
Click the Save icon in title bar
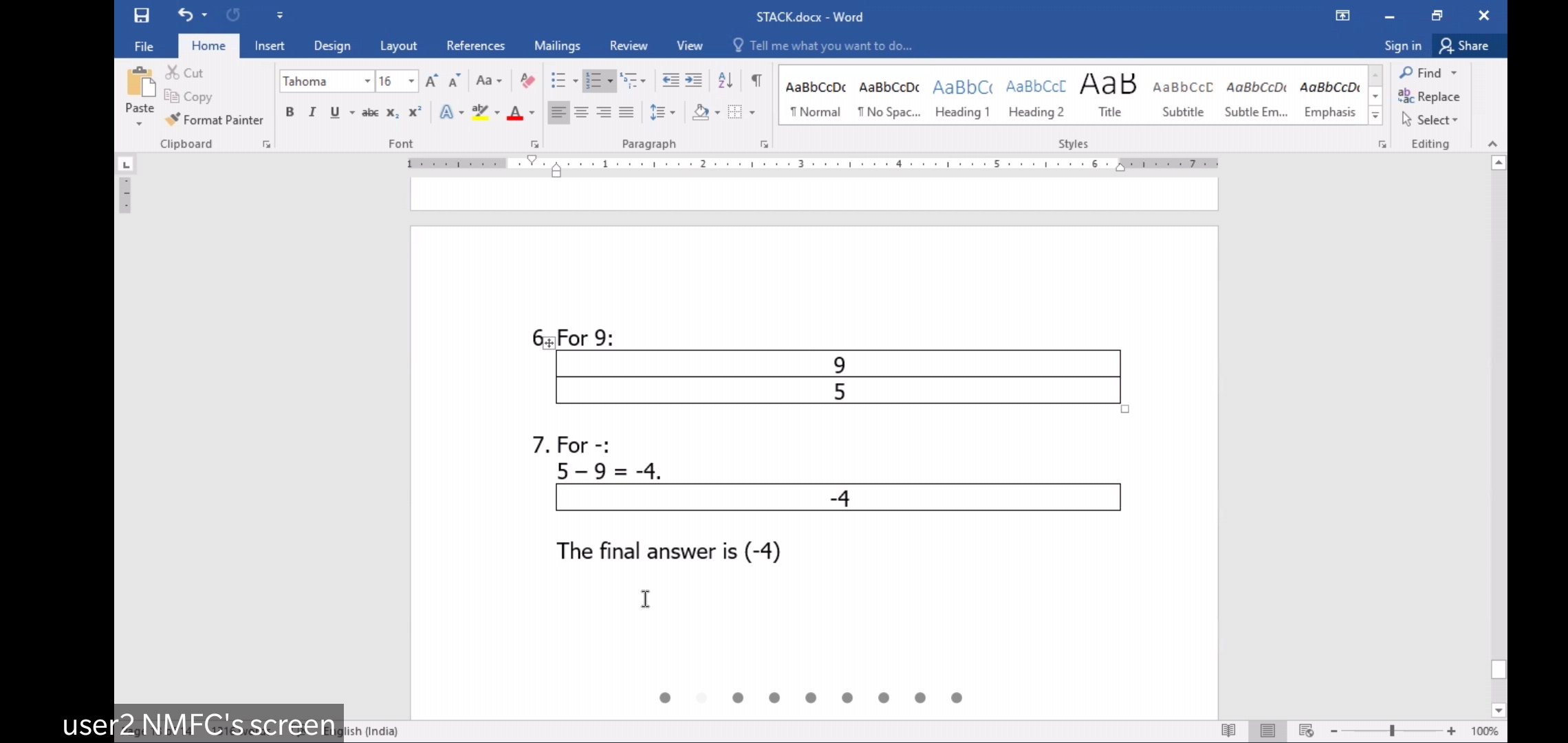click(142, 15)
